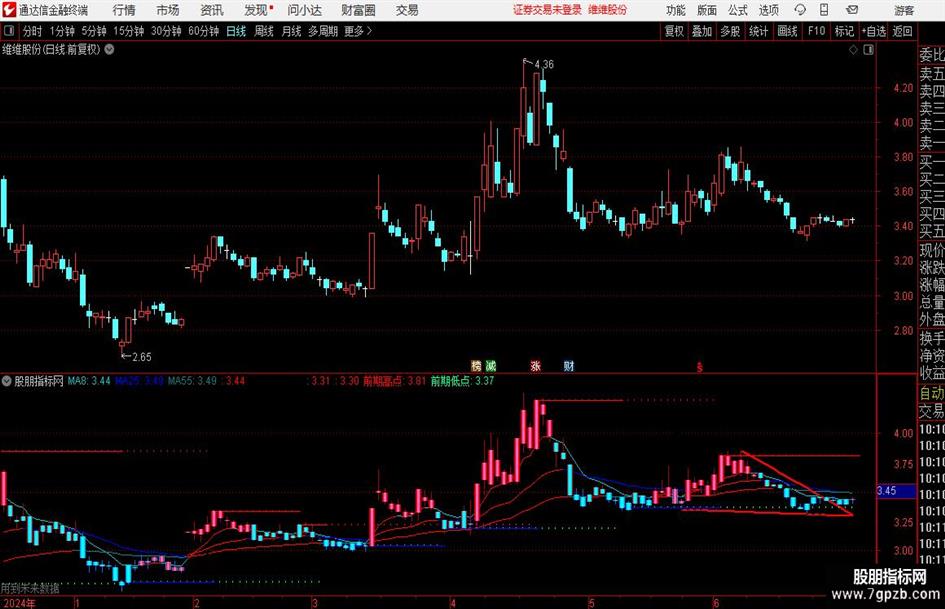Switch to 15分钟 period tab
Image resolution: width=945 pixels, height=609 pixels.
point(128,31)
